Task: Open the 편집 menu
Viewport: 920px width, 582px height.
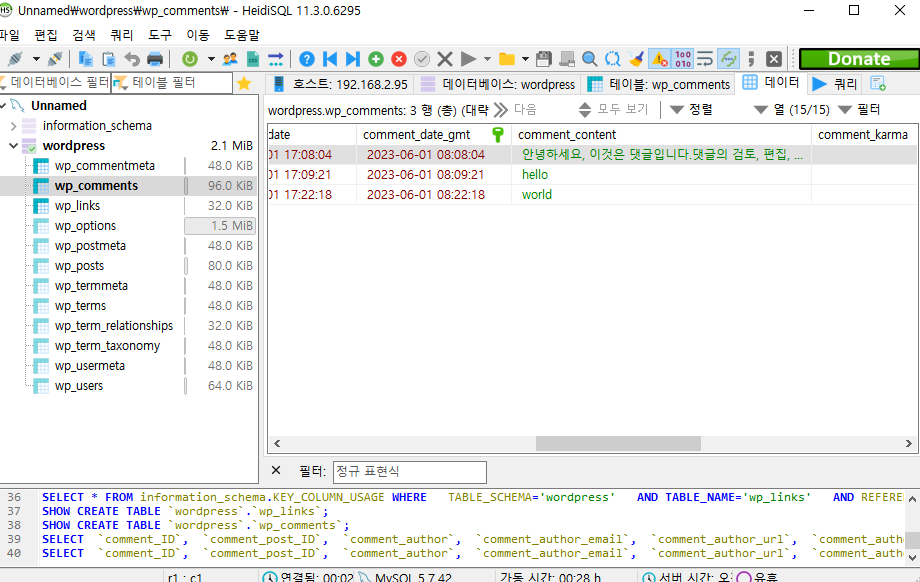Action: tap(46, 35)
